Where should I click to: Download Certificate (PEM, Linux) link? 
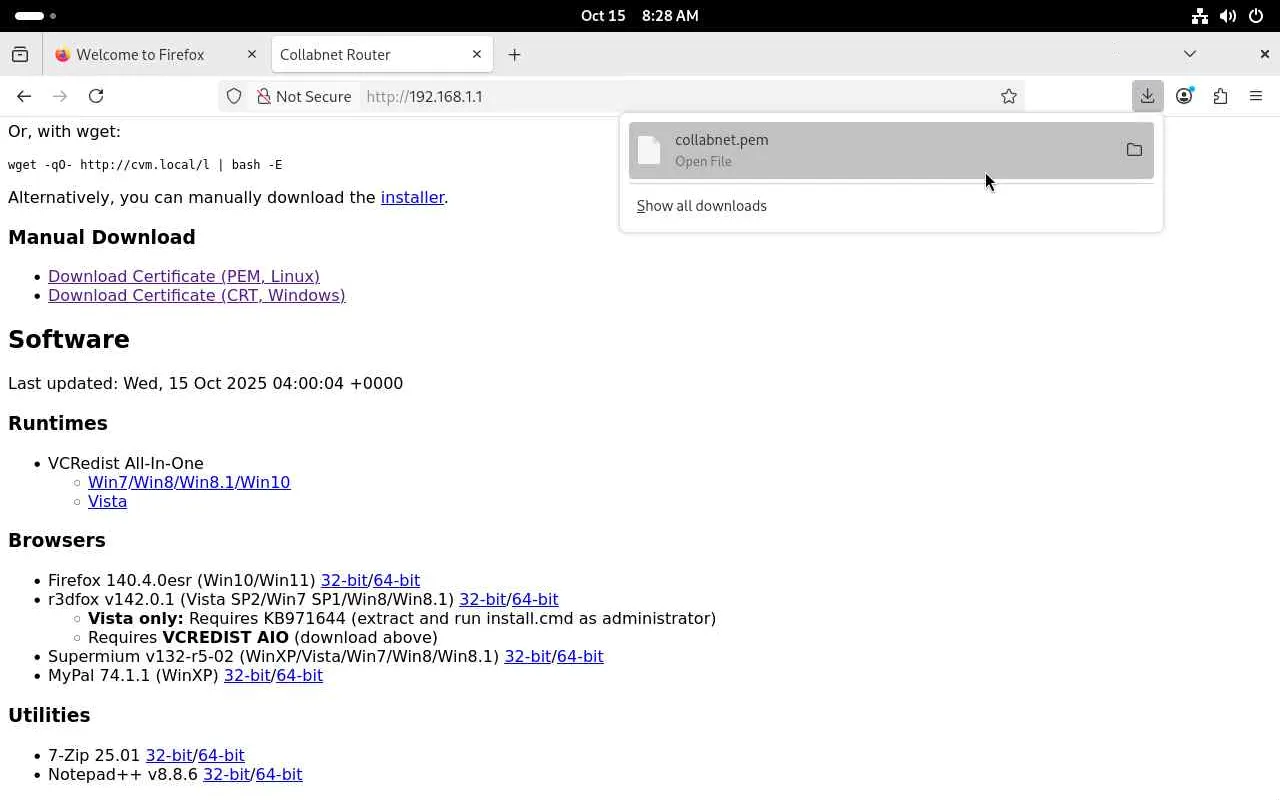(184, 276)
